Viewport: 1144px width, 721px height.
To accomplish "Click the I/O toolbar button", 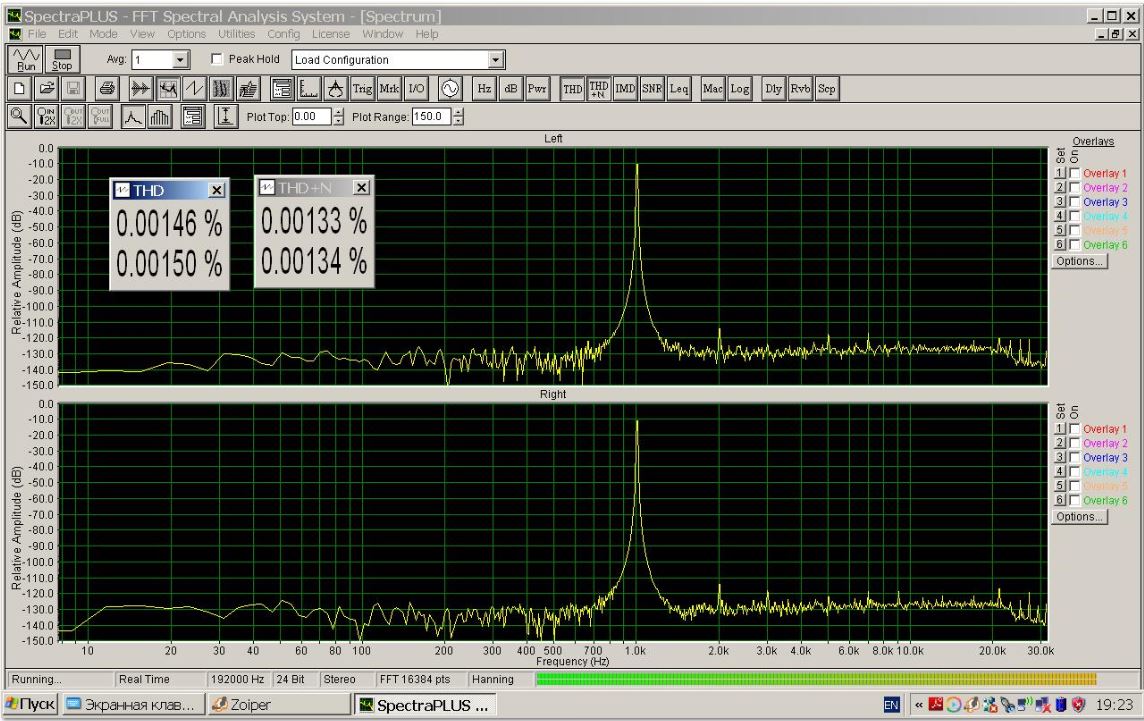I will point(417,89).
